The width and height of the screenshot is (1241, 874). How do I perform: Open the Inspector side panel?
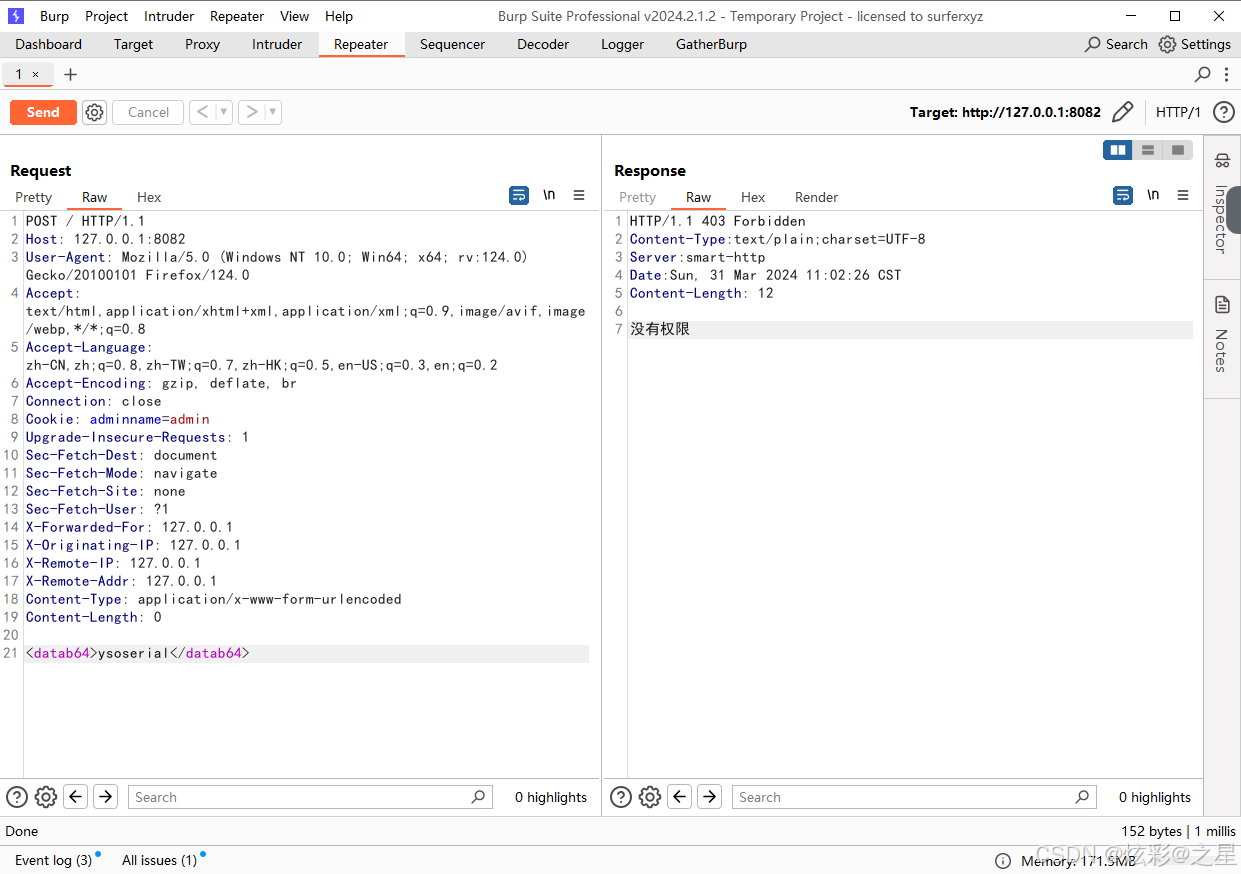[x=1221, y=204]
